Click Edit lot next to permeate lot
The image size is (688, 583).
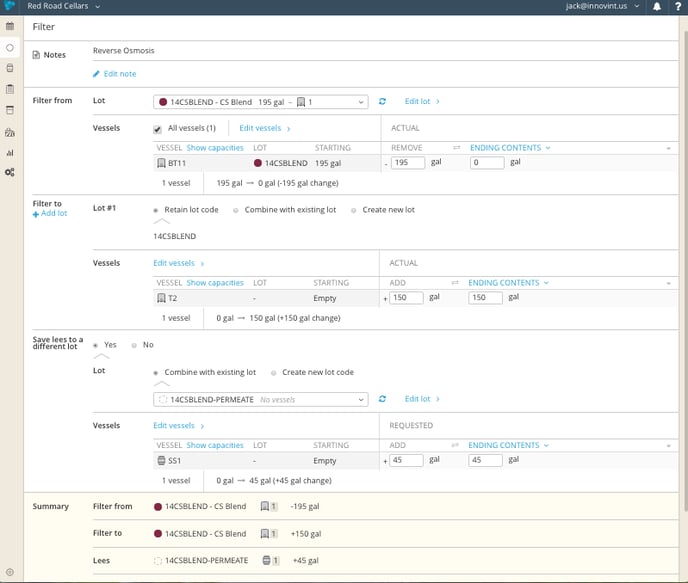tap(422, 399)
